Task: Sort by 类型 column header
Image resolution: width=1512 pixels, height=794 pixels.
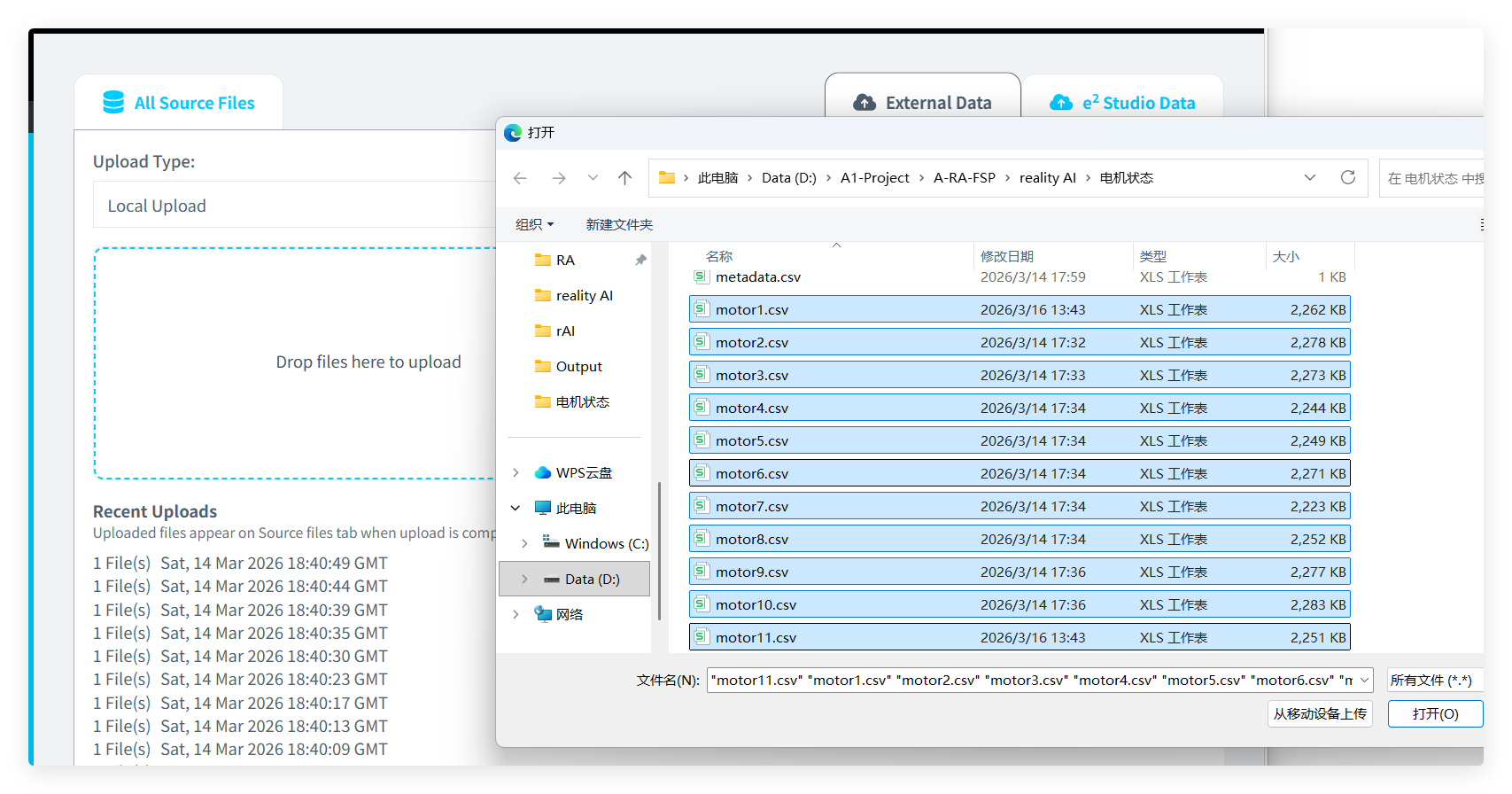Action: click(1153, 257)
